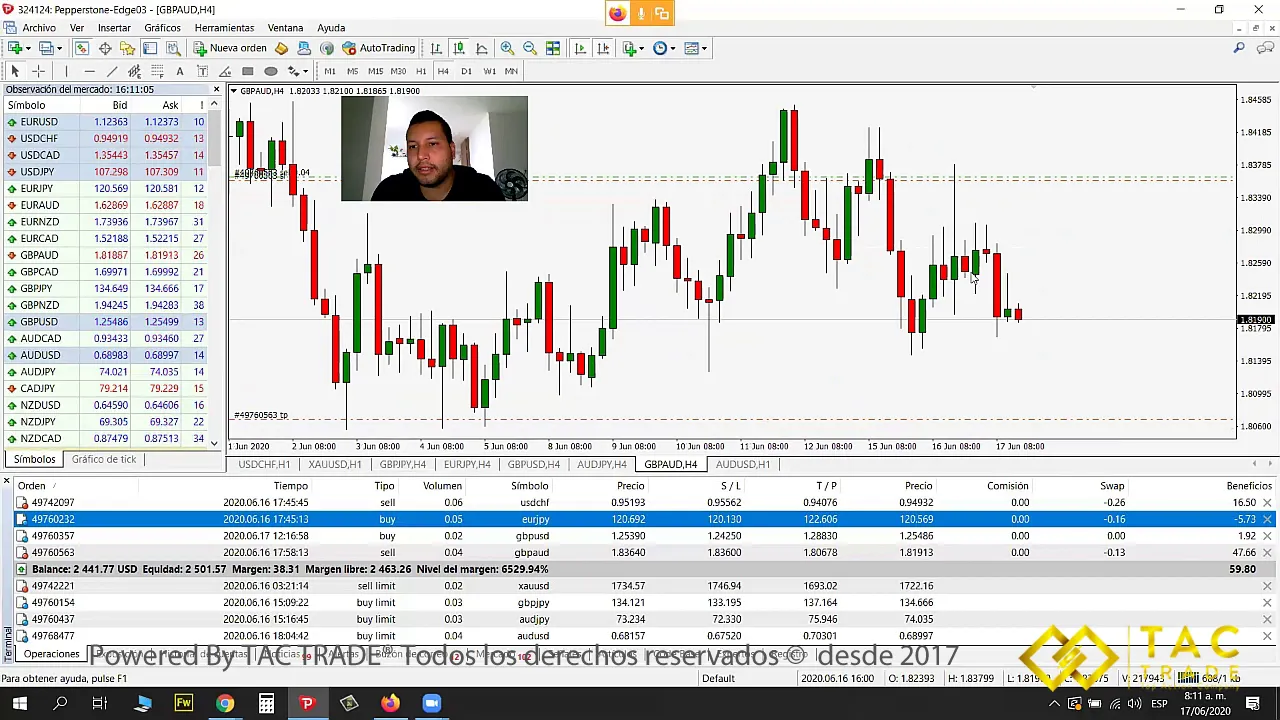The image size is (1280, 720).
Task: Switch chart to bar chart style
Action: [x=436, y=48]
